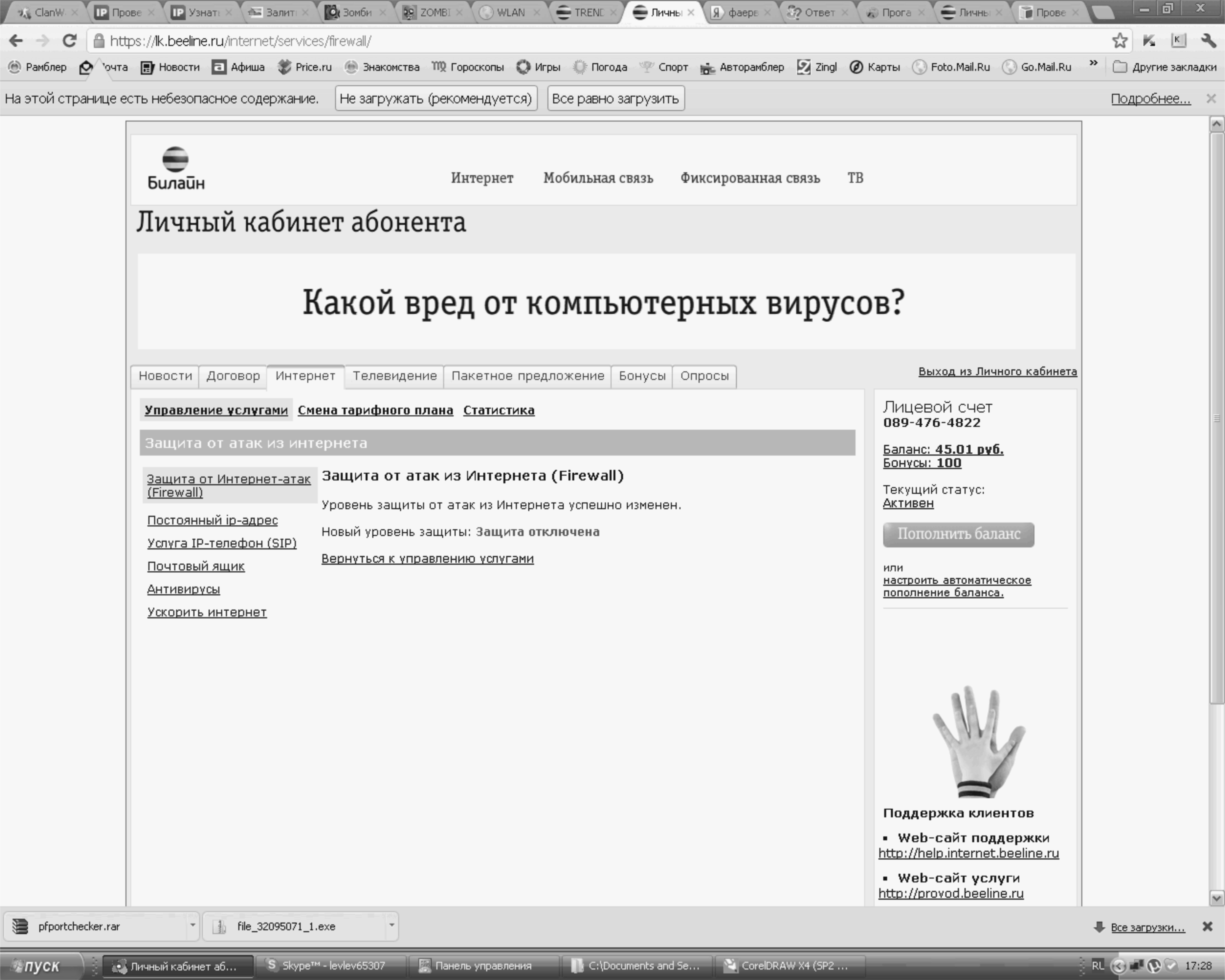Open the Гороскопы bookmark

(x=468, y=67)
